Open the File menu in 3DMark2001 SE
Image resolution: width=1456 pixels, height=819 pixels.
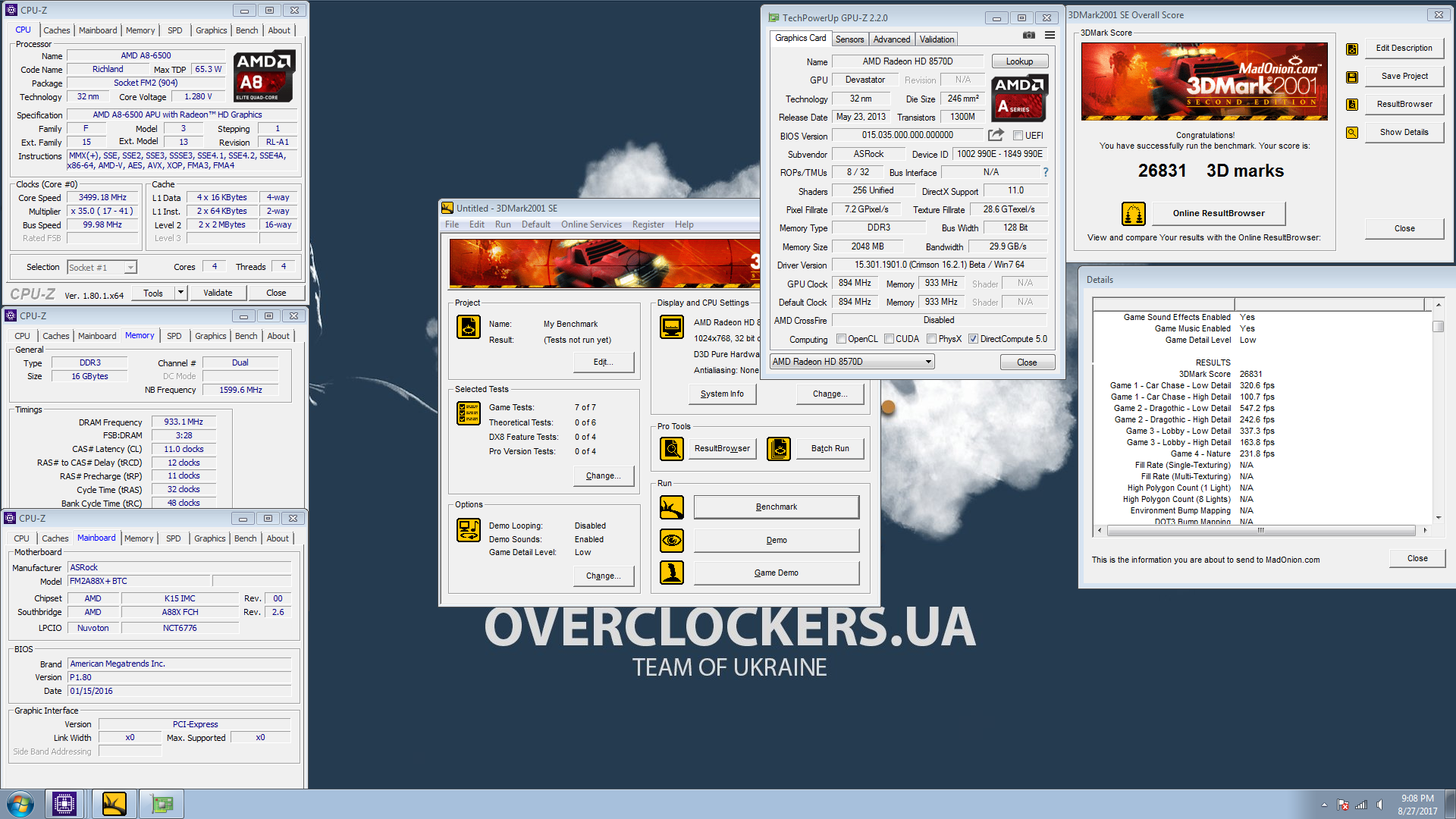pos(452,224)
